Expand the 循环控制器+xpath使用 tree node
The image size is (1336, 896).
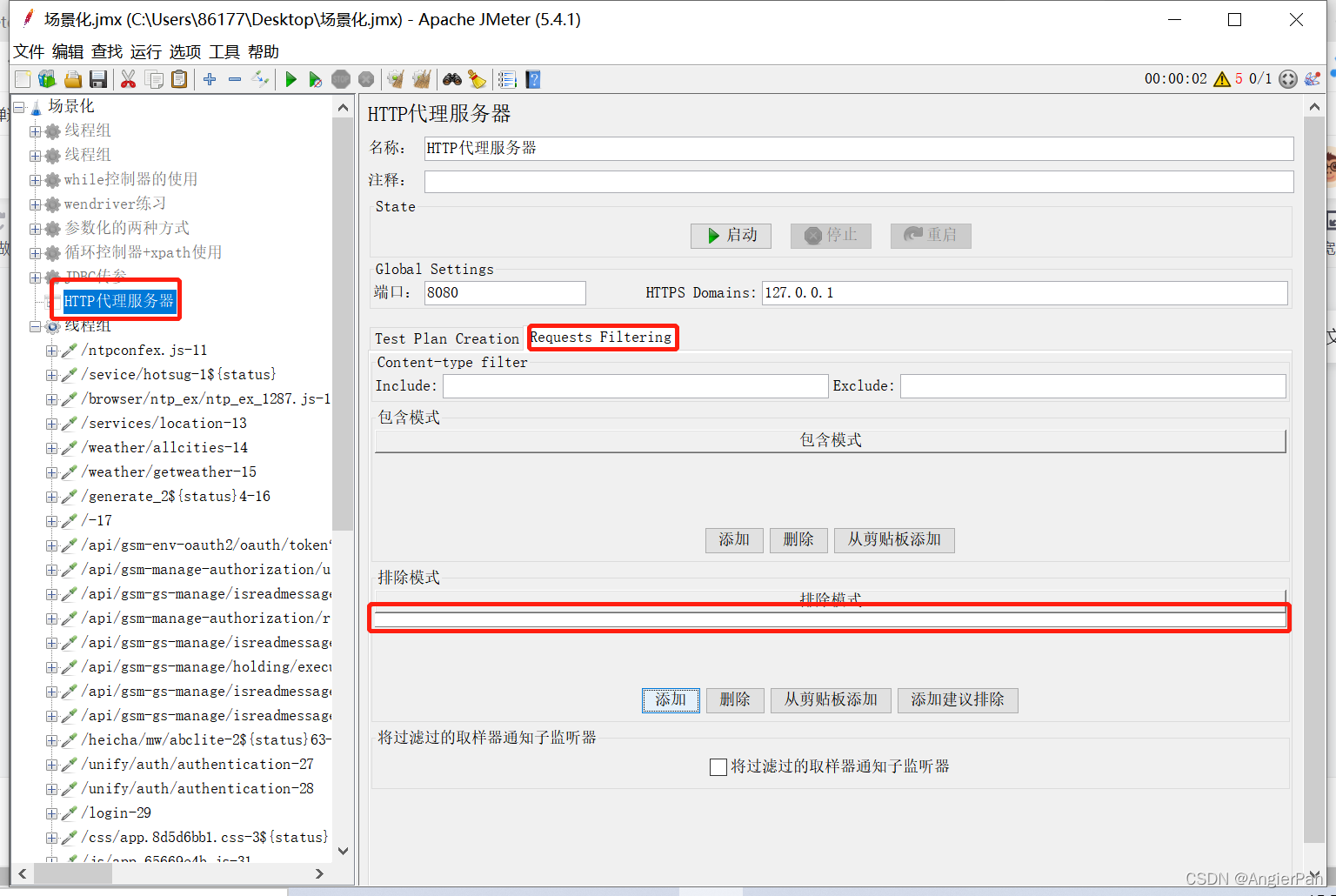tap(36, 253)
